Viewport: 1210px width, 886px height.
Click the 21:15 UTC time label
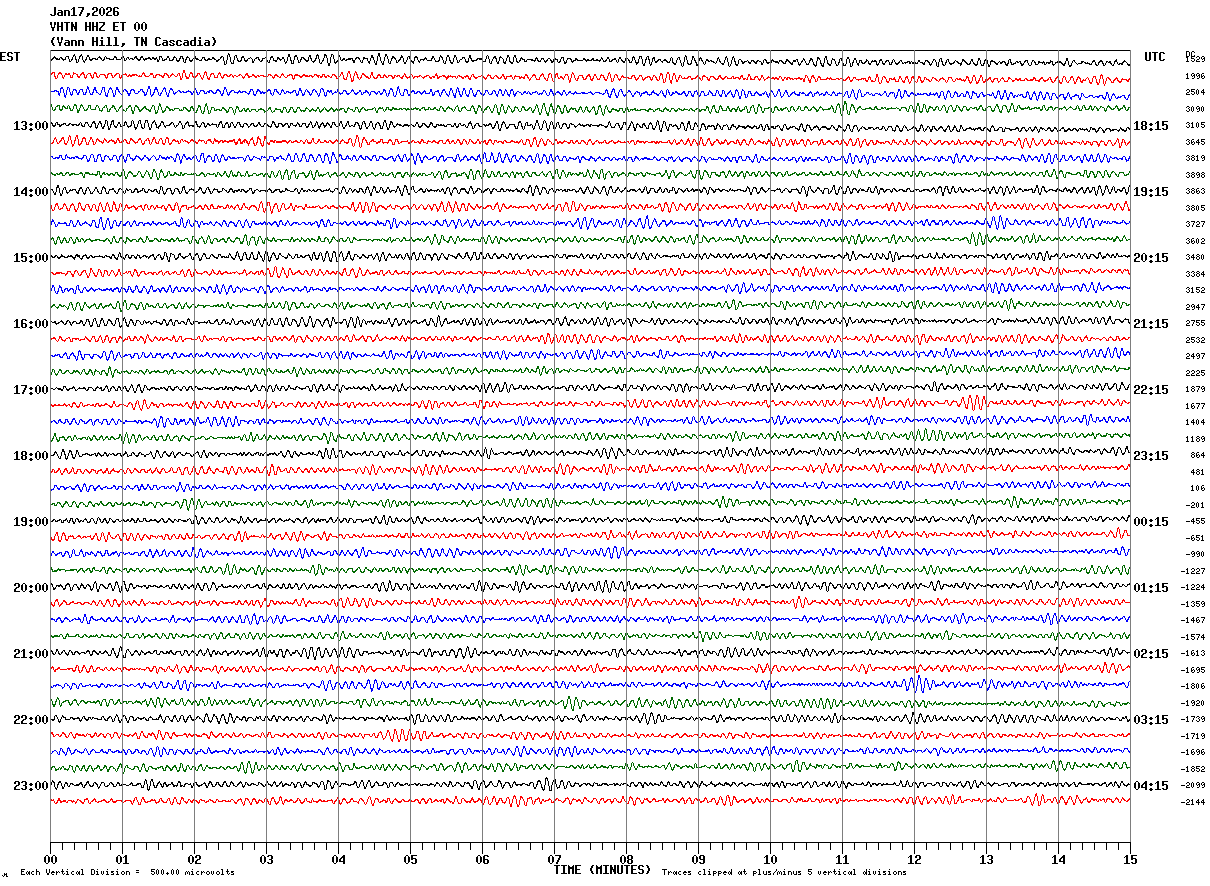(x=1151, y=324)
